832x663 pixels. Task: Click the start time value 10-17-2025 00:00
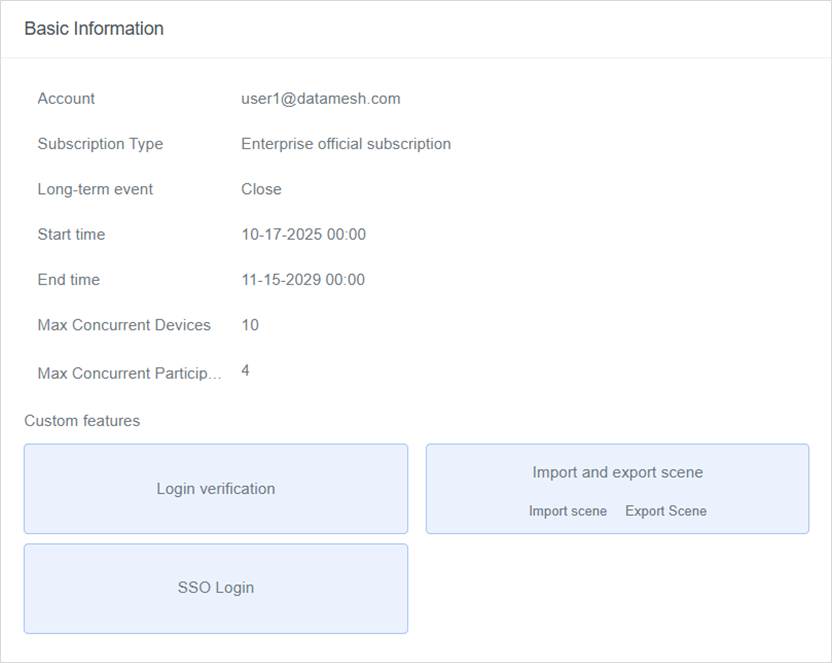coord(303,234)
